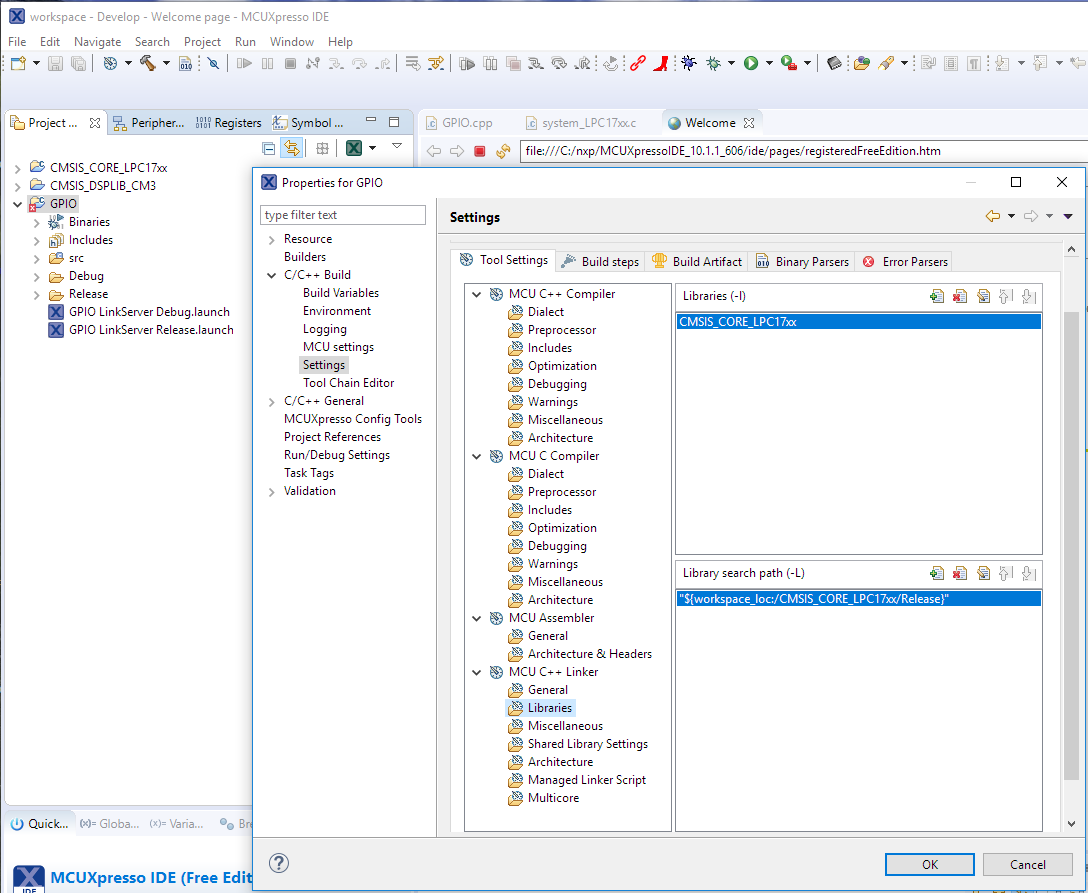Open dropdown arrow next to Run icon
The width and height of the screenshot is (1088, 893).
[769, 64]
